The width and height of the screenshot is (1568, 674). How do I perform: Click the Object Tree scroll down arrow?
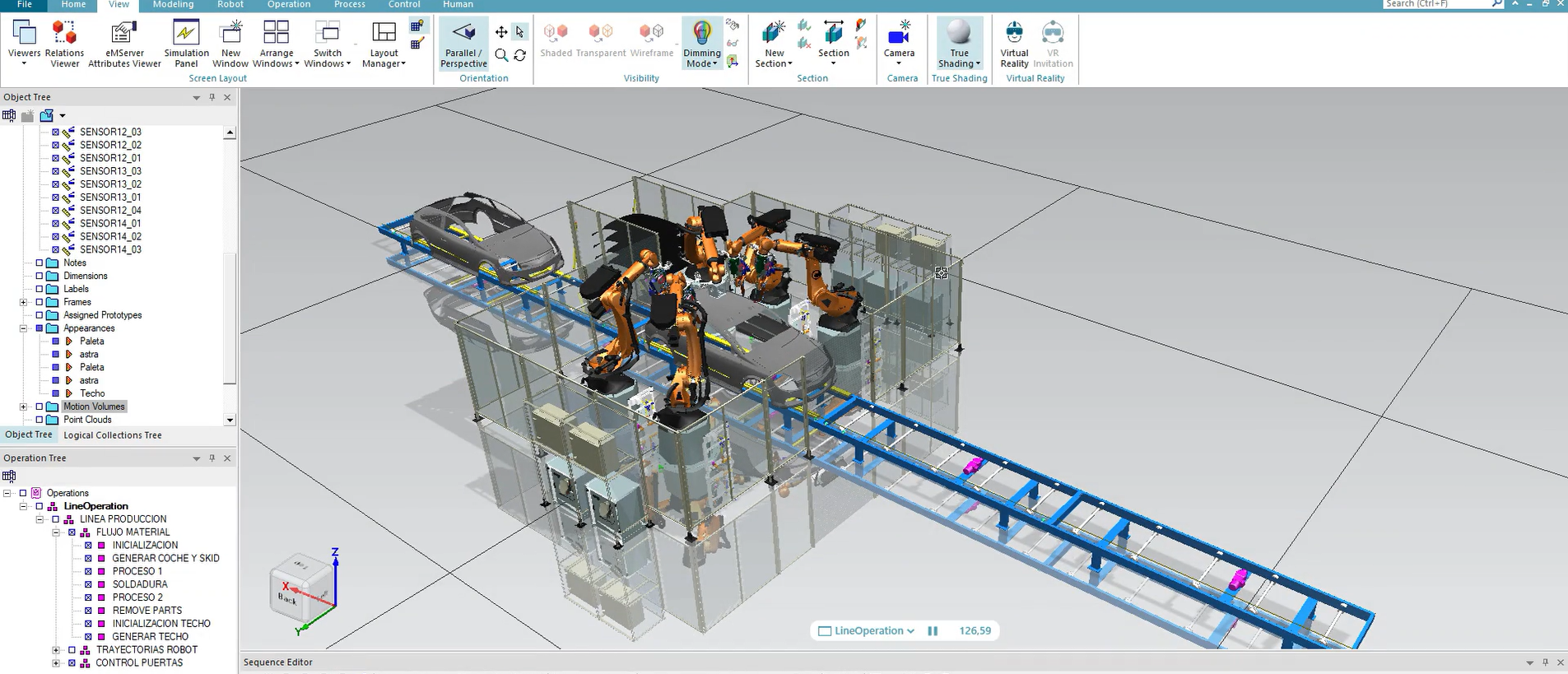point(230,420)
